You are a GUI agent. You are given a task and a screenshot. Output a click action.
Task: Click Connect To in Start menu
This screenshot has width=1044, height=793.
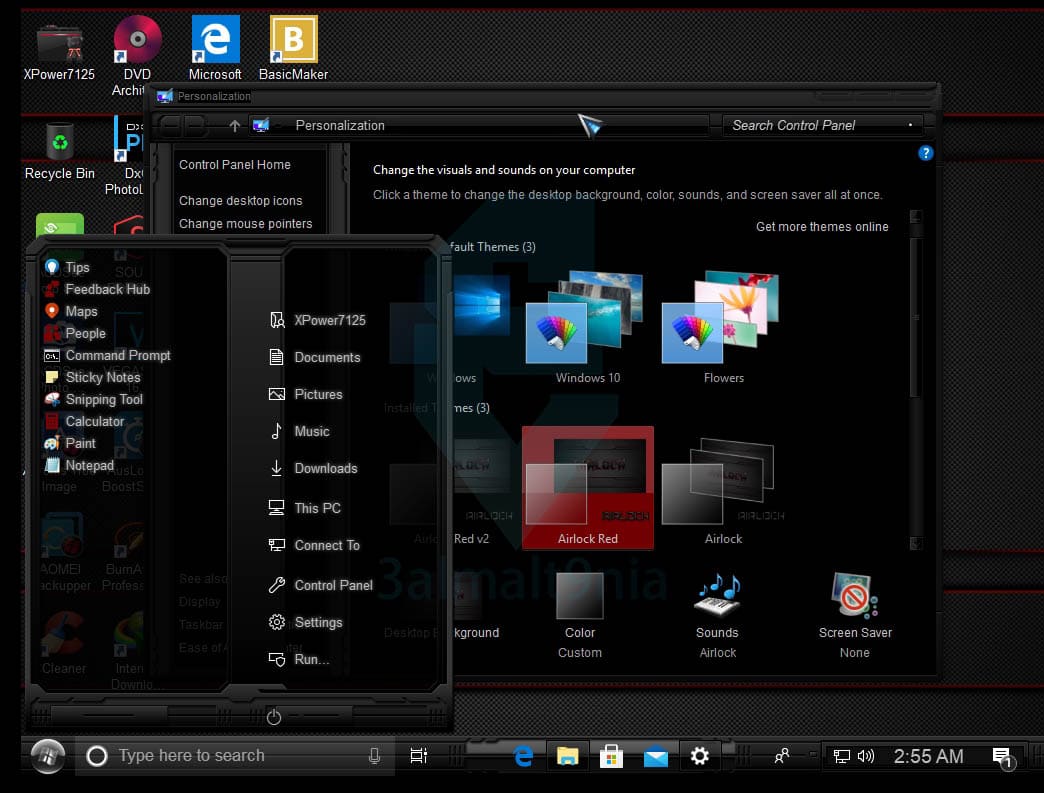[314, 545]
